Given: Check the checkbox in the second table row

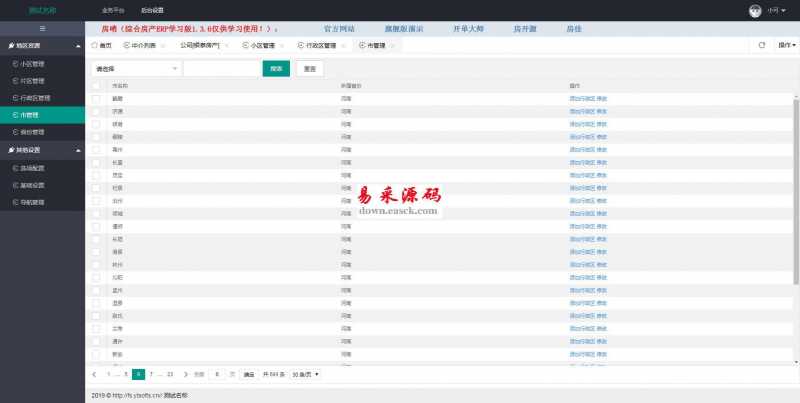Looking at the screenshot, I should [x=96, y=111].
